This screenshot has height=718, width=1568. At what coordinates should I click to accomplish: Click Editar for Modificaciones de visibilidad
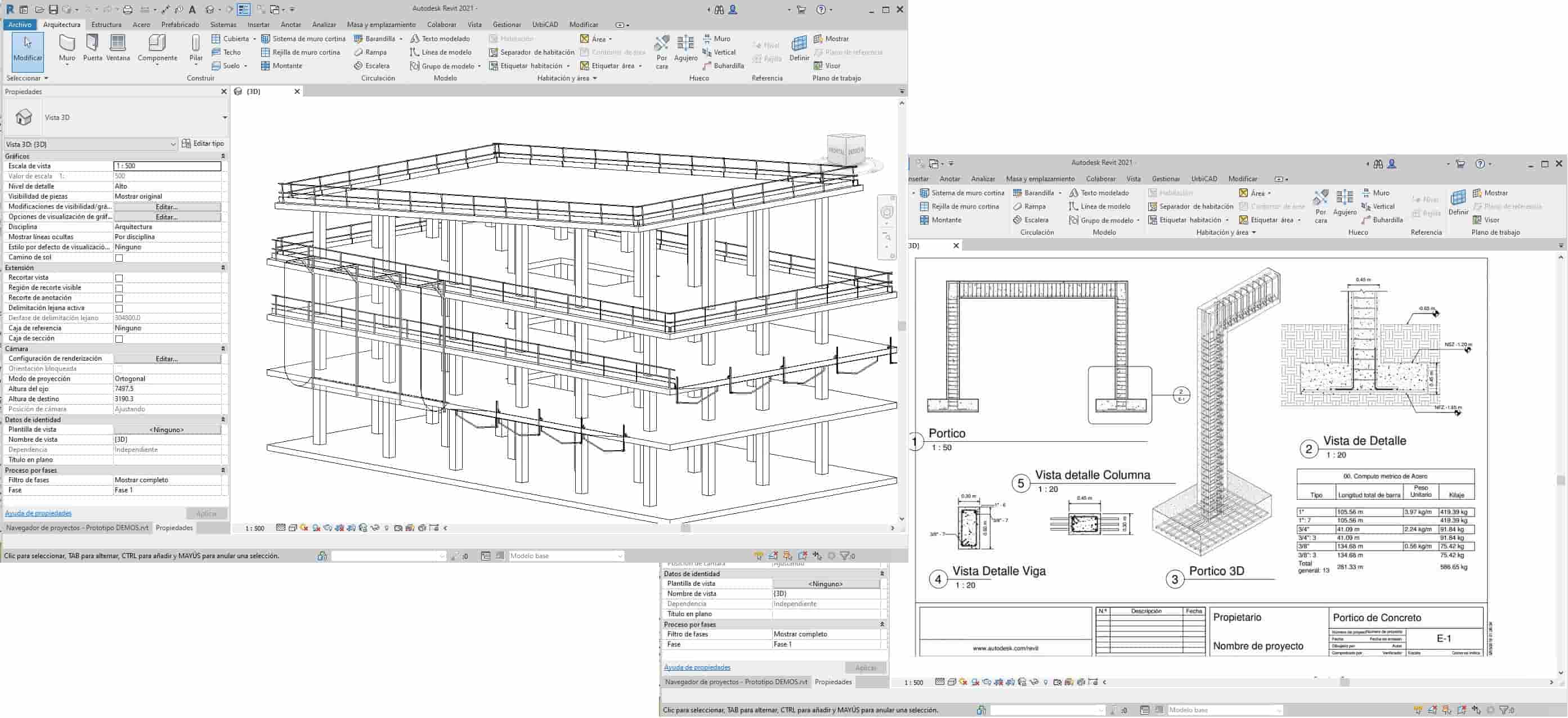pos(167,207)
